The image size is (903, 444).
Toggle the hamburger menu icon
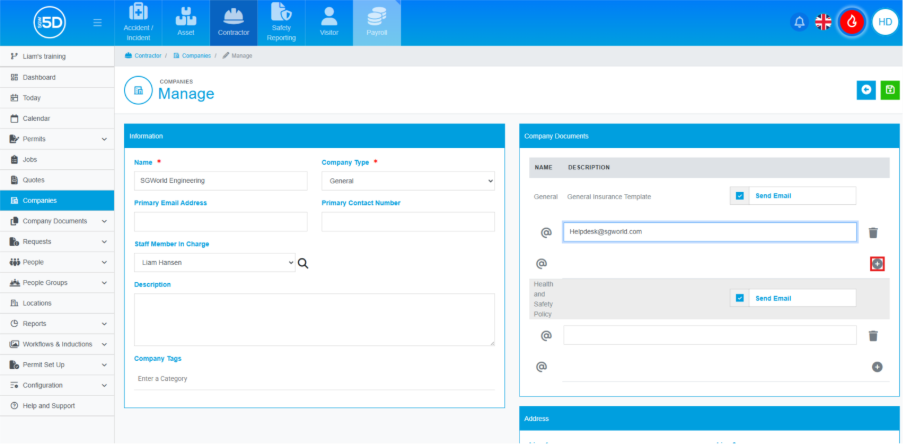point(96,22)
